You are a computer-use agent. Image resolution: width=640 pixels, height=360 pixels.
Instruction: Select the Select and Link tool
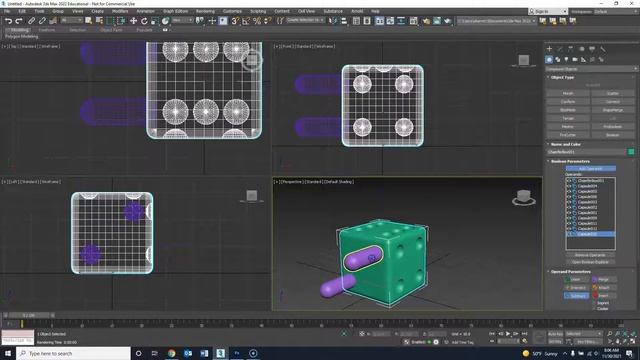31,21
